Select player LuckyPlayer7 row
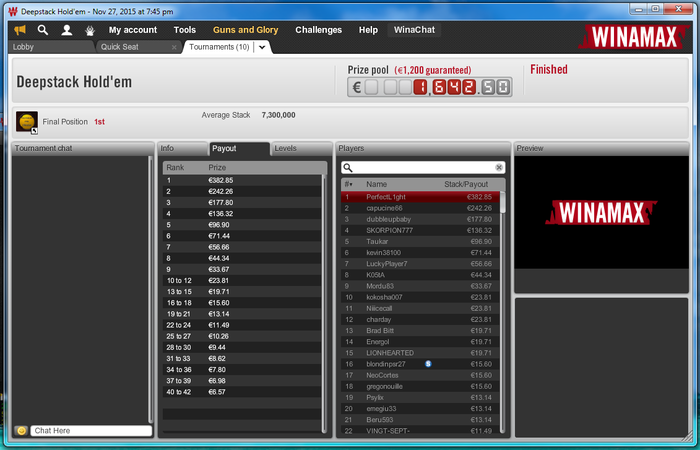The width and height of the screenshot is (700, 450). point(420,264)
